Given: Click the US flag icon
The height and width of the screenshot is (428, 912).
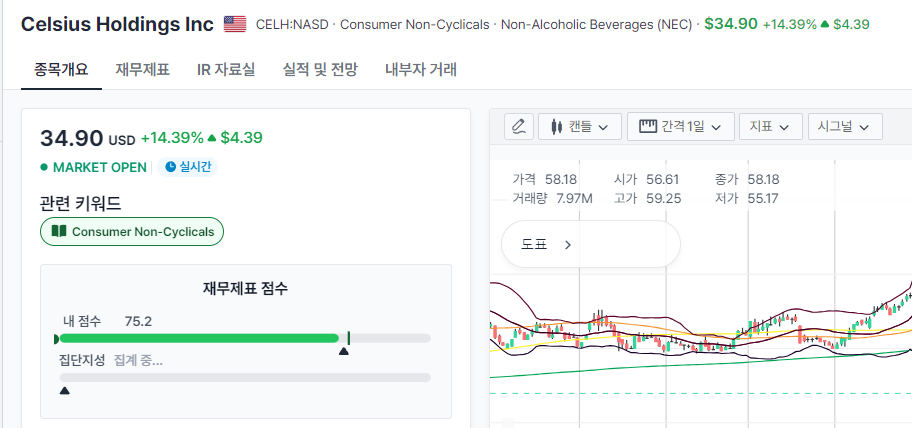Looking at the screenshot, I should coord(235,23).
